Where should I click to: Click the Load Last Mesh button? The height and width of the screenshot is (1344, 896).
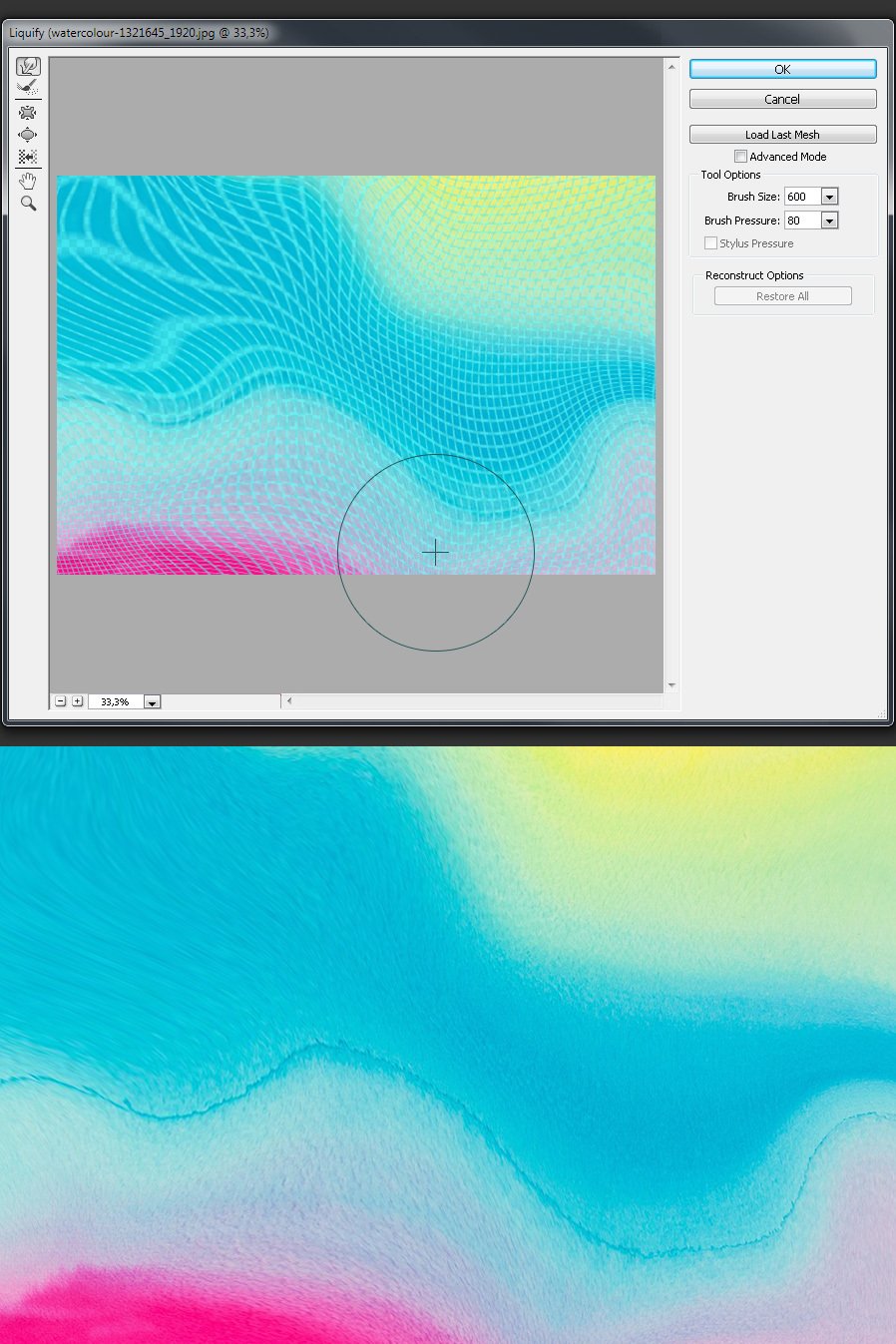coord(782,135)
